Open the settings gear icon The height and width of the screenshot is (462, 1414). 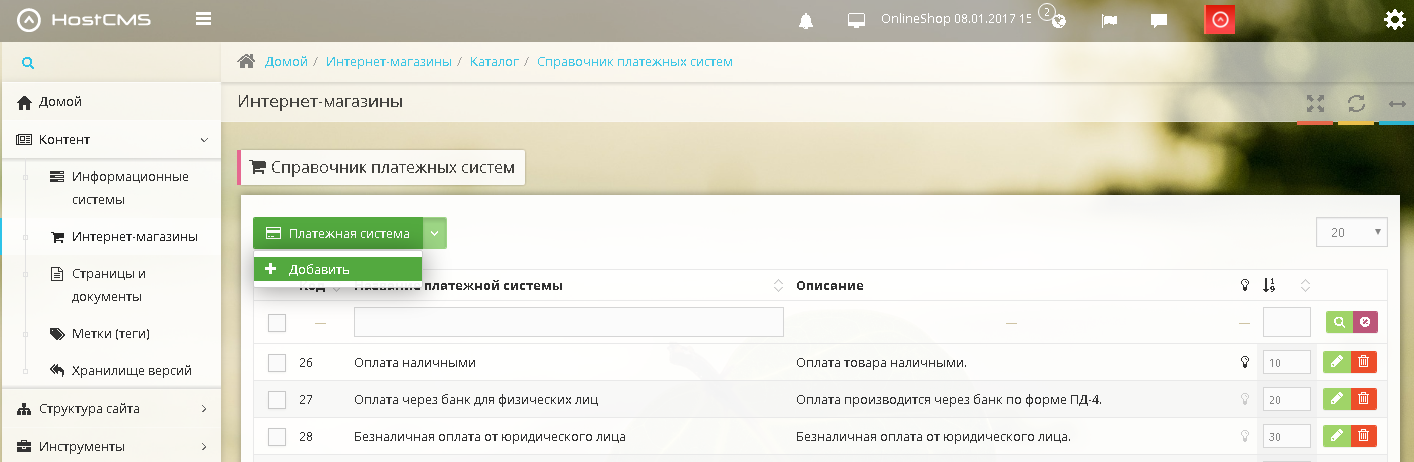(x=1394, y=20)
